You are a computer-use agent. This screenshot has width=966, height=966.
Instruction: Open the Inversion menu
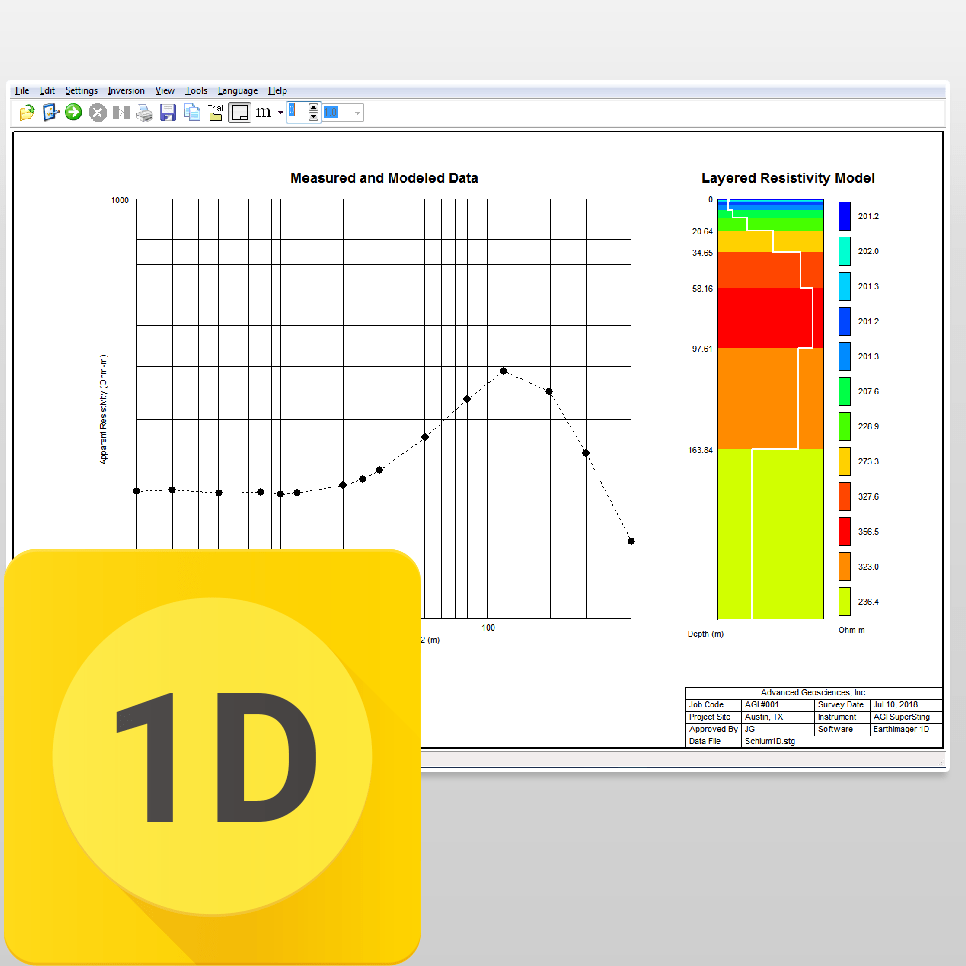[126, 90]
